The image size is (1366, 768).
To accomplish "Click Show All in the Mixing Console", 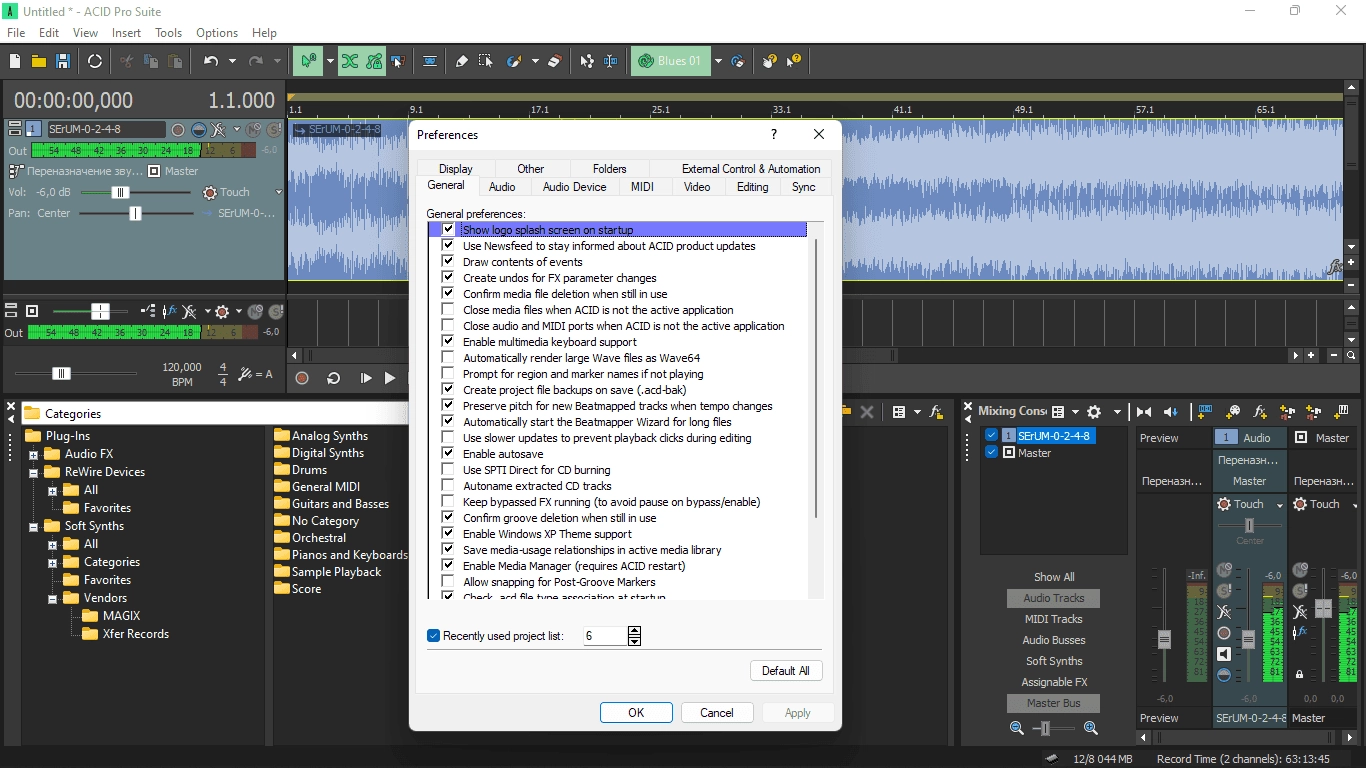I will [1054, 577].
